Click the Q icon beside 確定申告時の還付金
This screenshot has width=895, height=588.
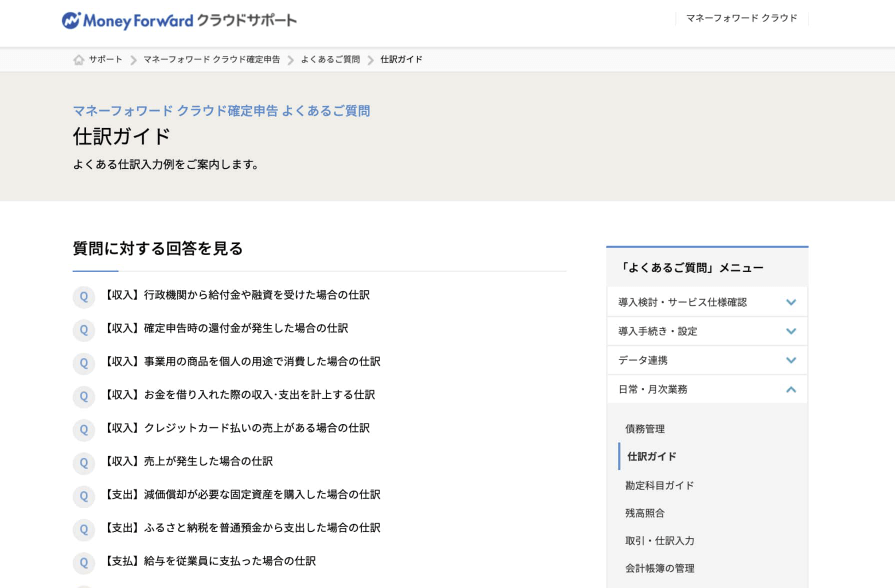coord(84,330)
